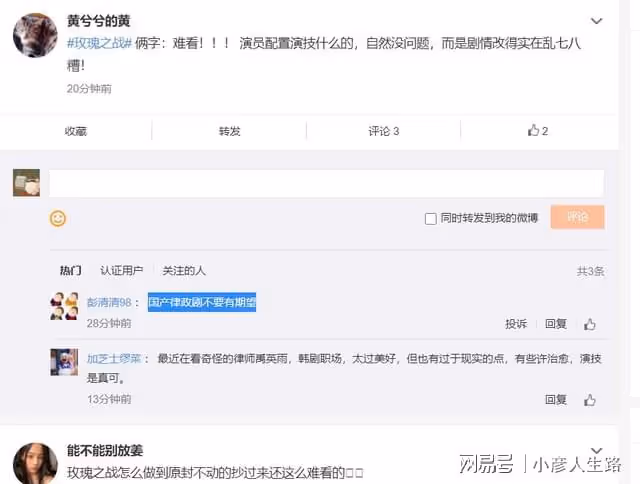The width and height of the screenshot is (640, 484).
Task: Like the post with 2 likes
Action: point(538,131)
